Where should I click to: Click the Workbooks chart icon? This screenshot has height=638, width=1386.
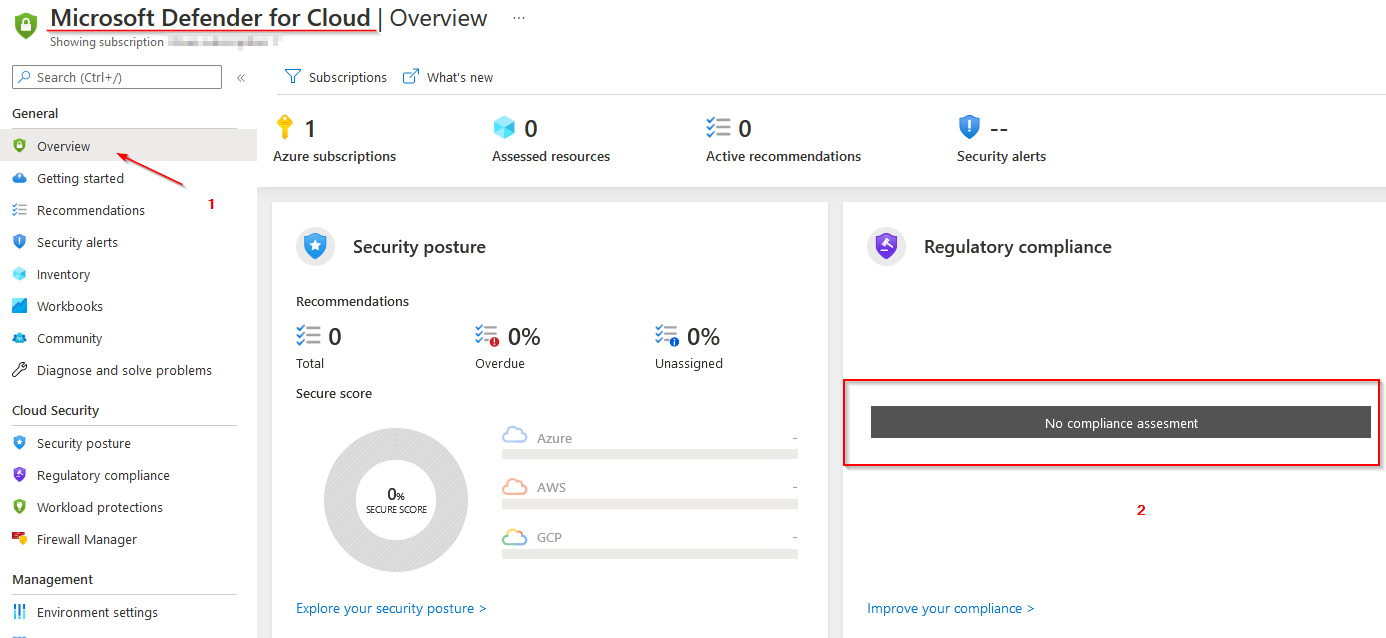[x=19, y=306]
